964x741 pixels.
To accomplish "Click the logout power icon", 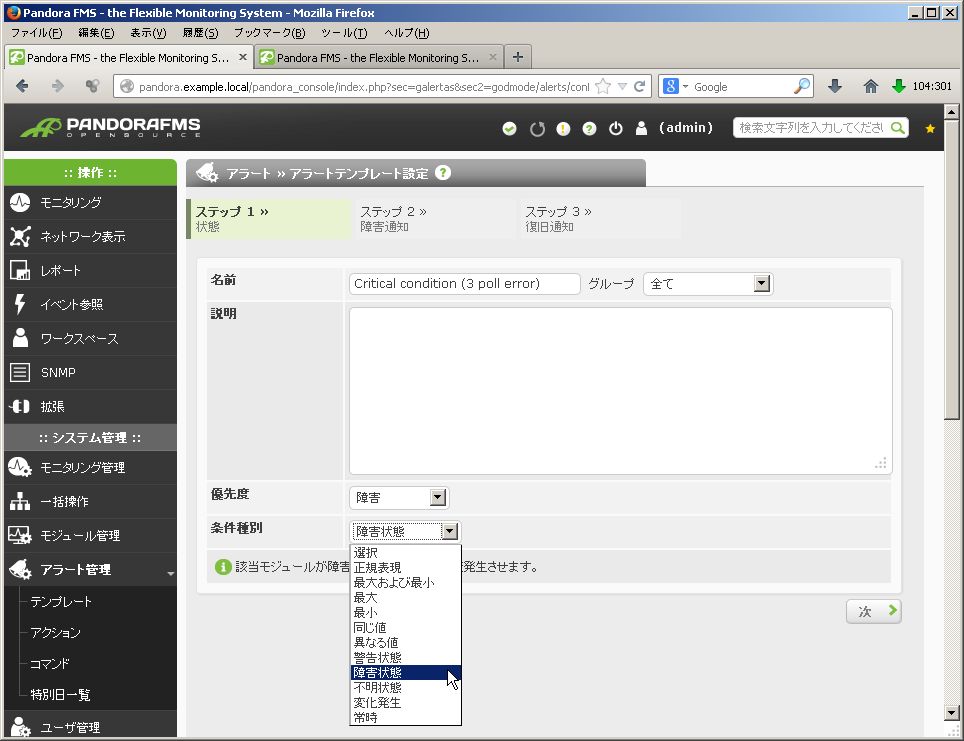I will click(x=615, y=129).
